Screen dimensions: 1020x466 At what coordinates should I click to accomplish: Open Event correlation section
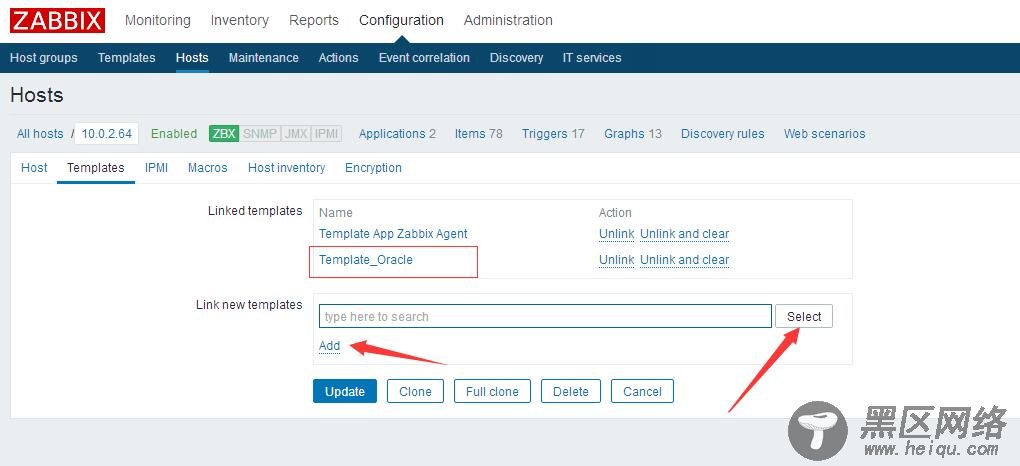coord(424,57)
